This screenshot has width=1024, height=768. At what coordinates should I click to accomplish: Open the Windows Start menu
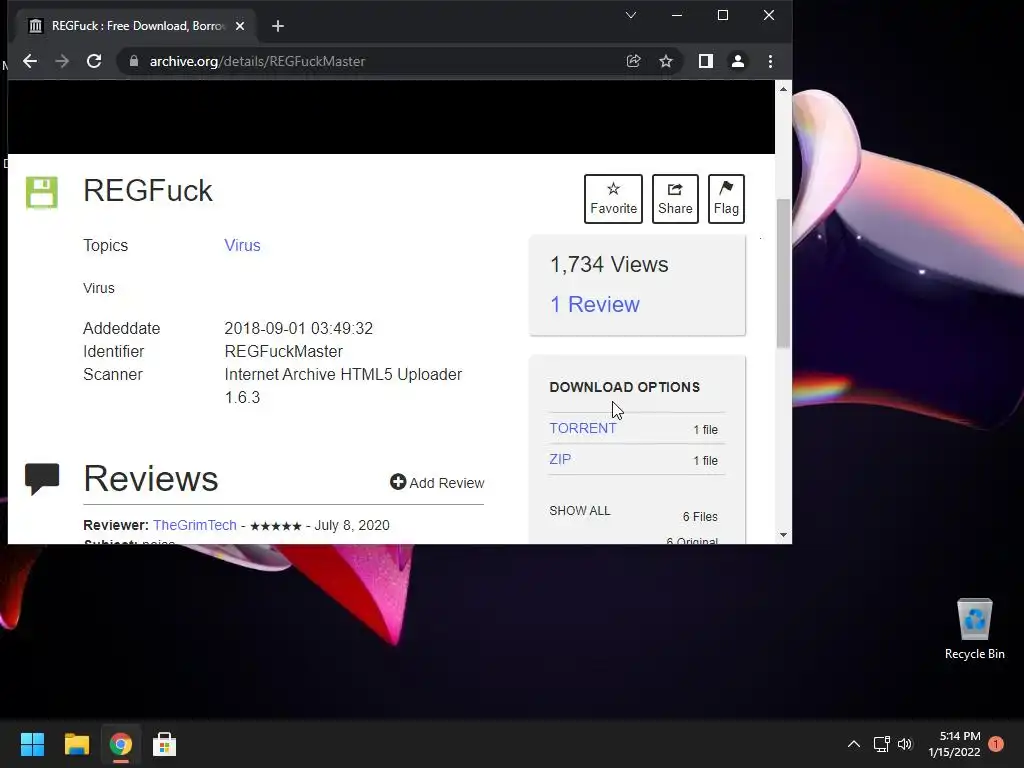[x=32, y=744]
